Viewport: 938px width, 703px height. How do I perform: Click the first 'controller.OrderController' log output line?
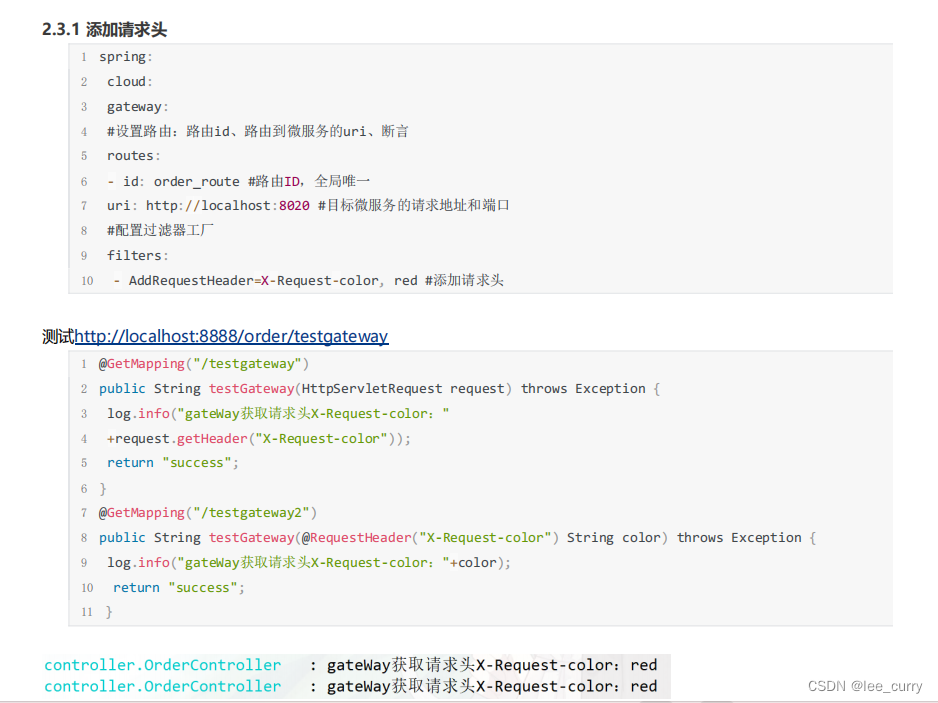tap(351, 665)
